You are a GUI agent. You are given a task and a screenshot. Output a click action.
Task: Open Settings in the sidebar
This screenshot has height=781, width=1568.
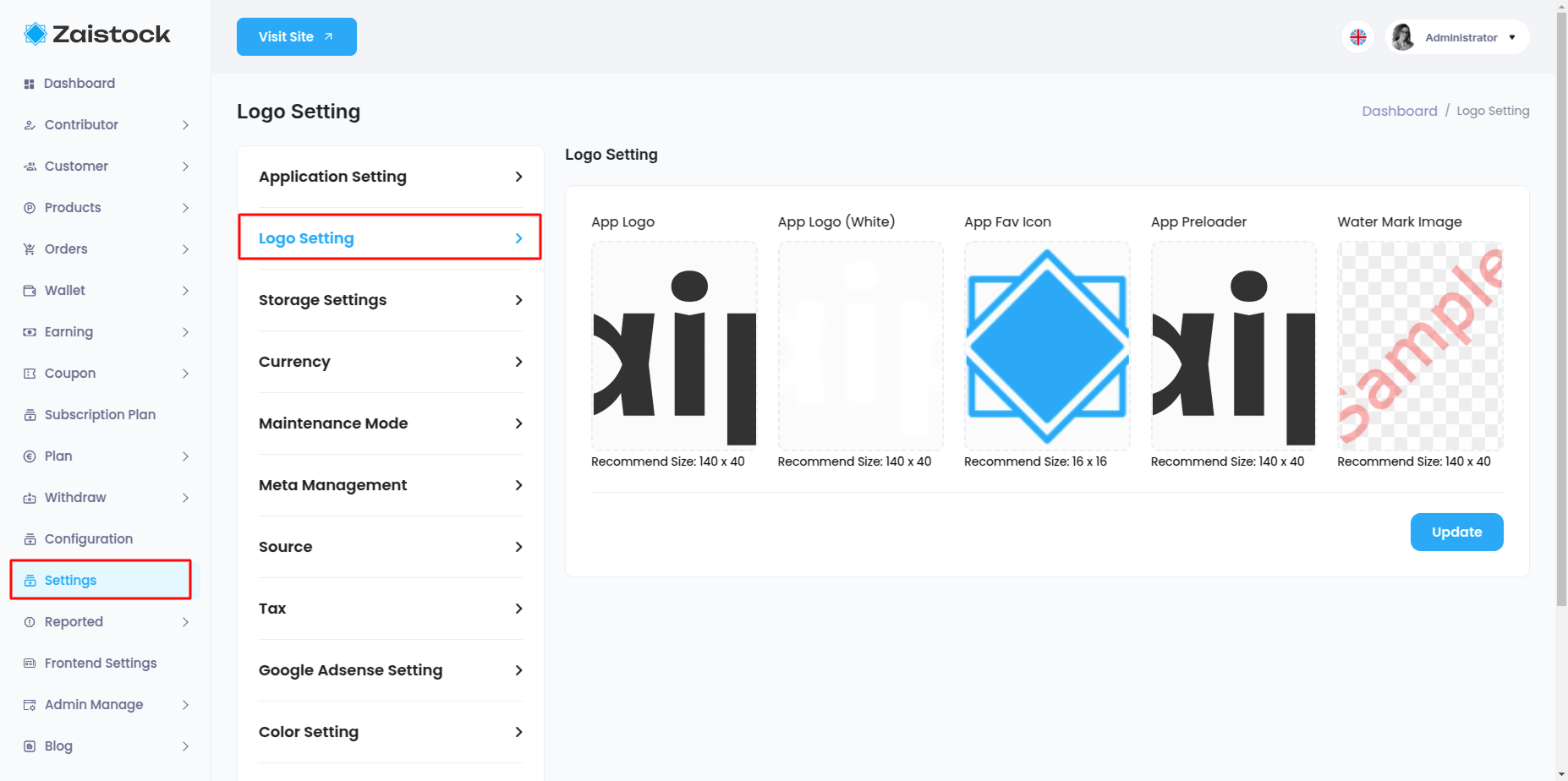point(101,580)
